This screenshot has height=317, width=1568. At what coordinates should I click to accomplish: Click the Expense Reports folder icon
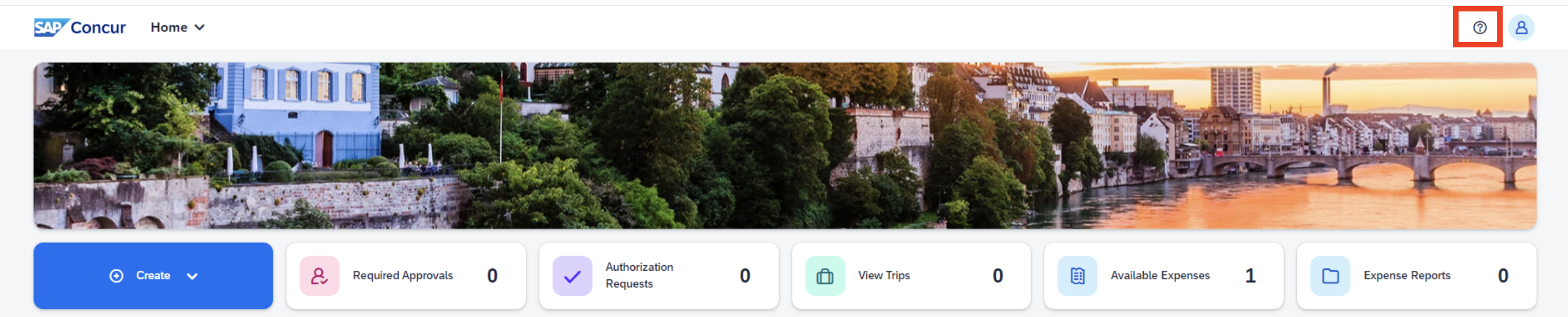1330,276
